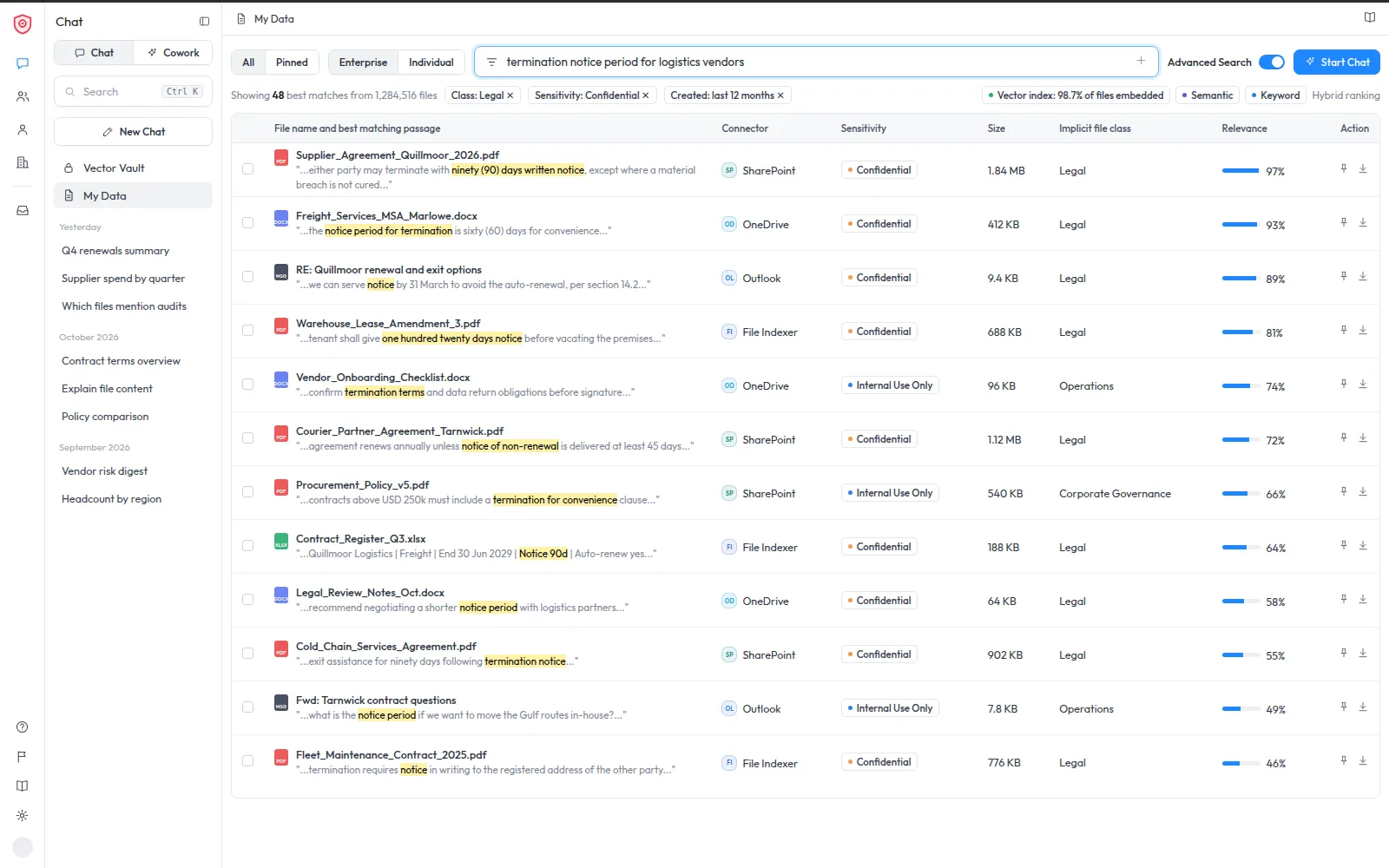Toggle the Advanced Search switch
The width and height of the screenshot is (1389, 868).
pos(1272,62)
